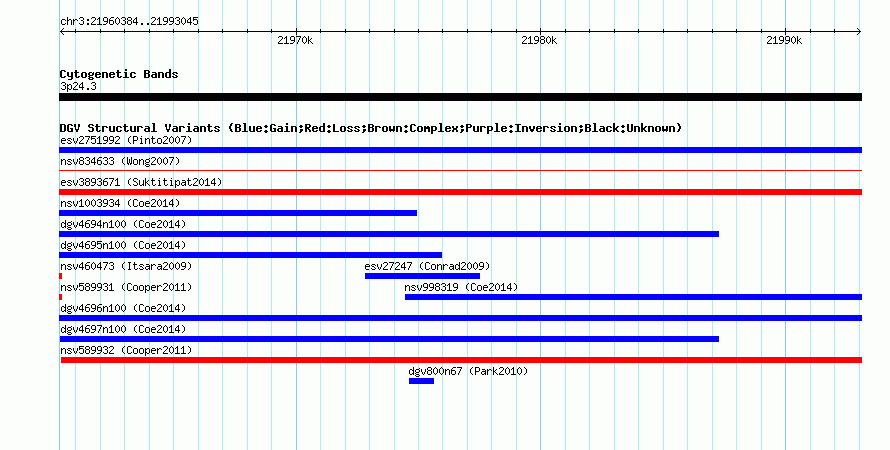The height and width of the screenshot is (450, 890).
Task: Select the blue esv2751992 gain bar
Action: [x=460, y=150]
